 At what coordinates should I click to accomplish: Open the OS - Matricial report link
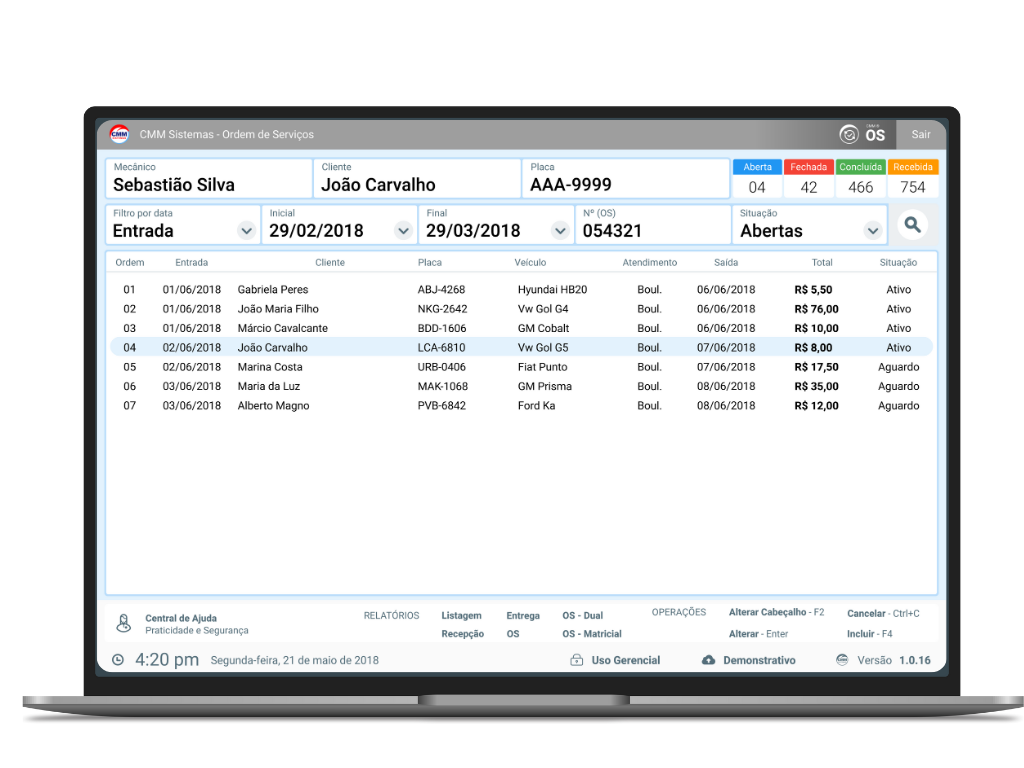(591, 634)
